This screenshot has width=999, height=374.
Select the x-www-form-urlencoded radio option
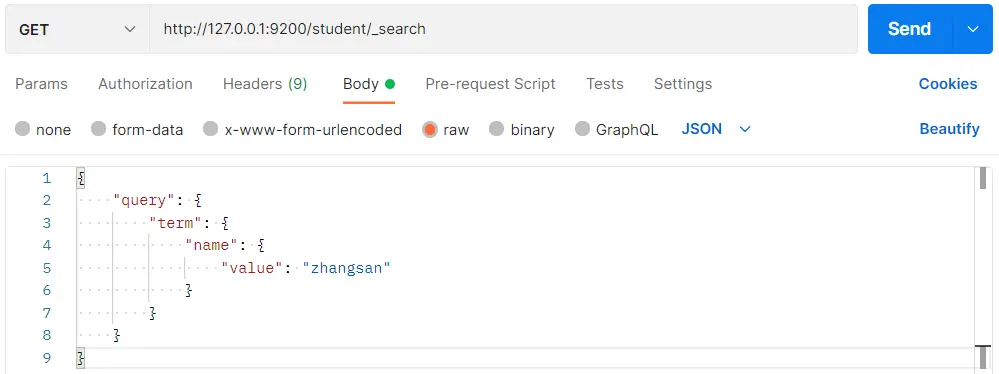(211, 129)
